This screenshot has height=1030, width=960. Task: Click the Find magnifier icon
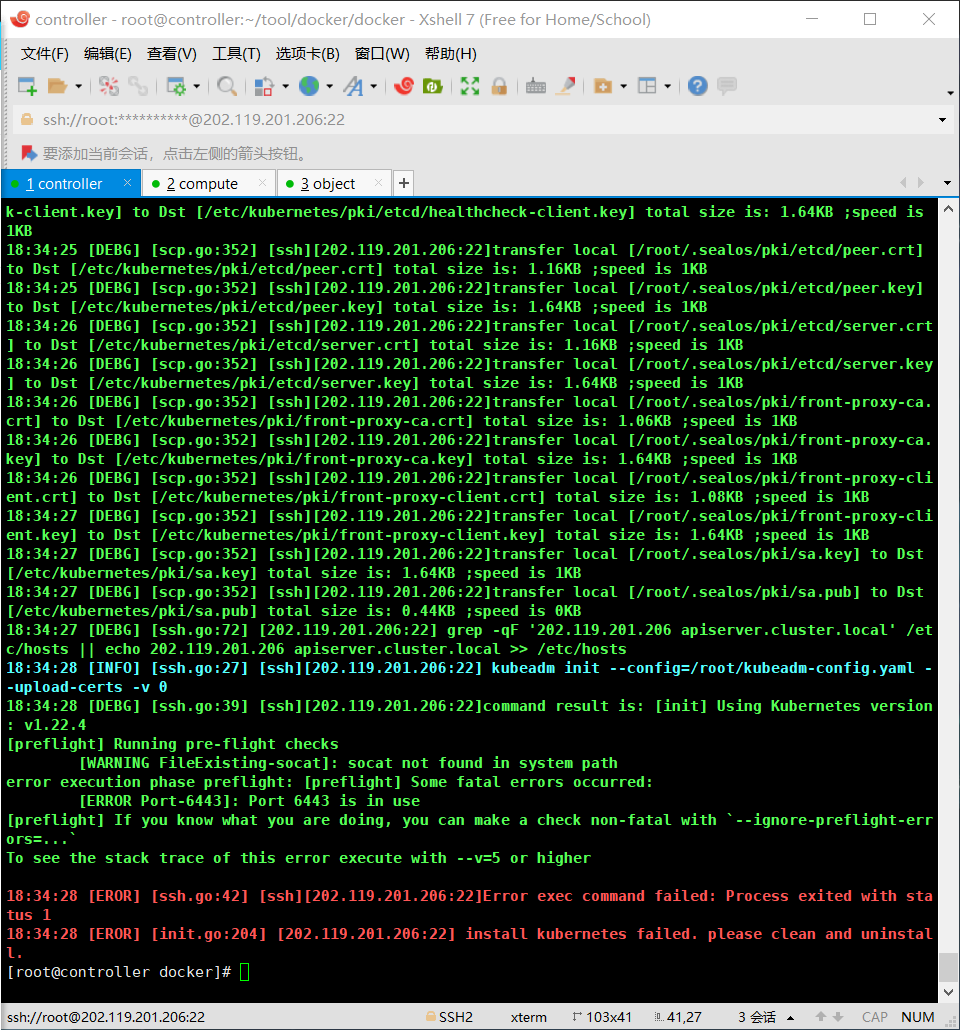tap(227, 86)
